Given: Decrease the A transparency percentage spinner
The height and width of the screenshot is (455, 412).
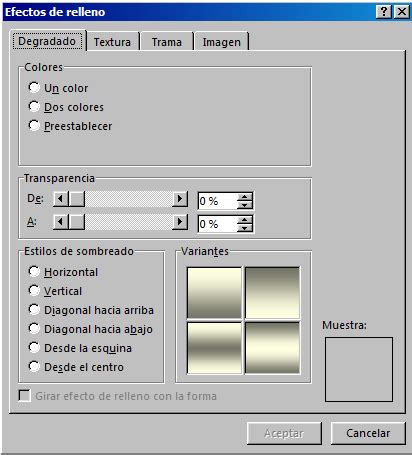Looking at the screenshot, I should pos(245,228).
